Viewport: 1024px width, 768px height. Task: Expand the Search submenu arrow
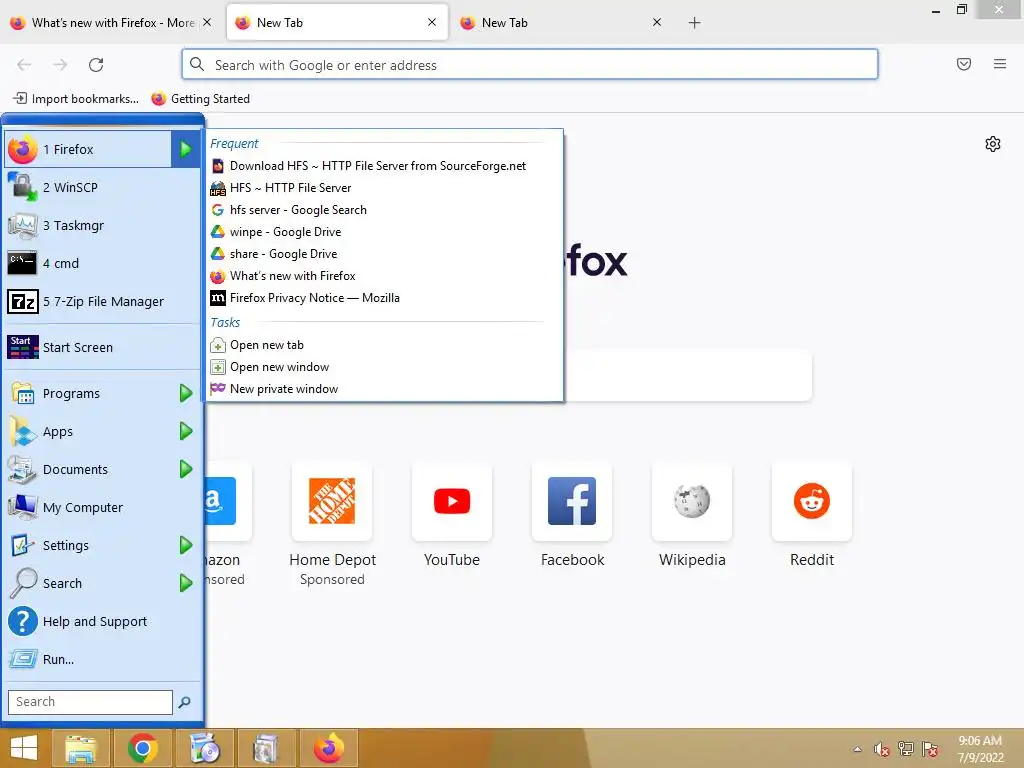click(186, 583)
